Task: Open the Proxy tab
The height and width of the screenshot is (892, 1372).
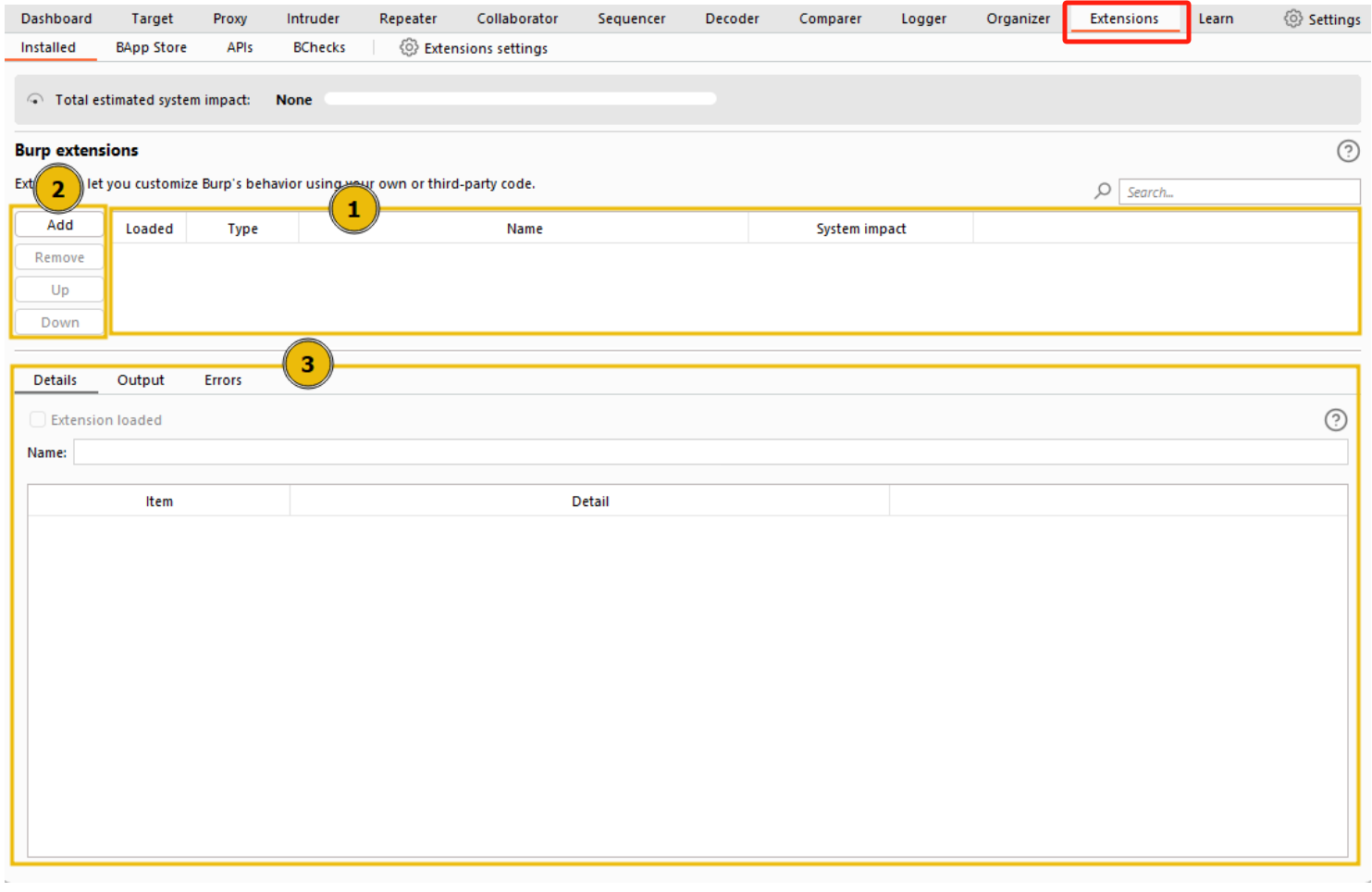Action: (229, 19)
